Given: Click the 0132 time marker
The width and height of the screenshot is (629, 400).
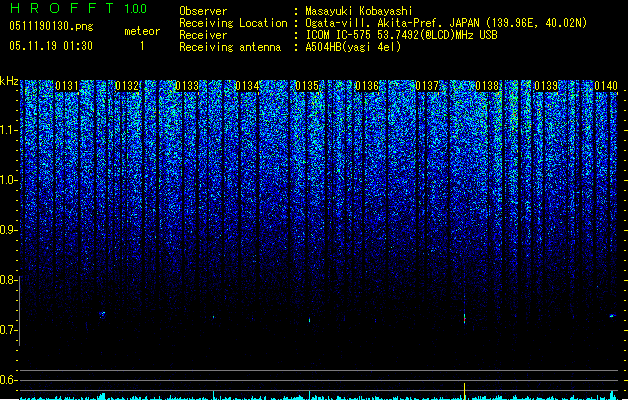Looking at the screenshot, I should (x=127, y=86).
